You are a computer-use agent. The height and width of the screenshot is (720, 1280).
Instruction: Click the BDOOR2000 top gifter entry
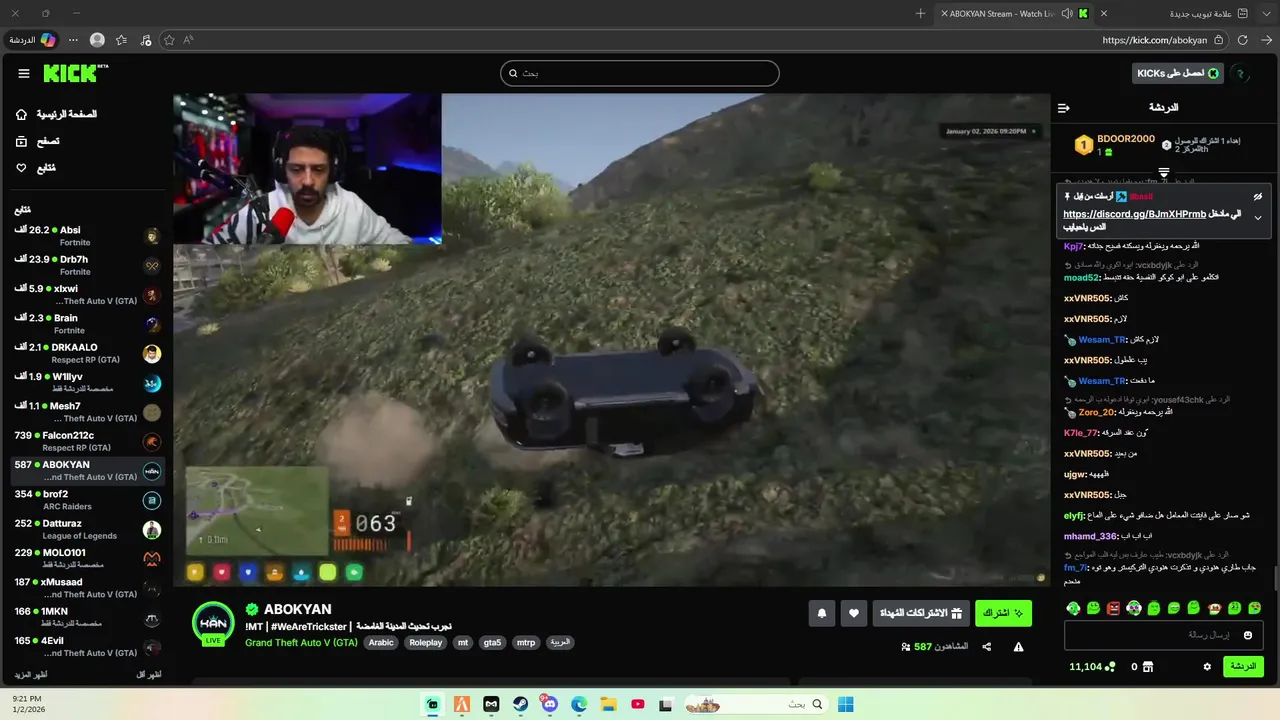(1115, 145)
